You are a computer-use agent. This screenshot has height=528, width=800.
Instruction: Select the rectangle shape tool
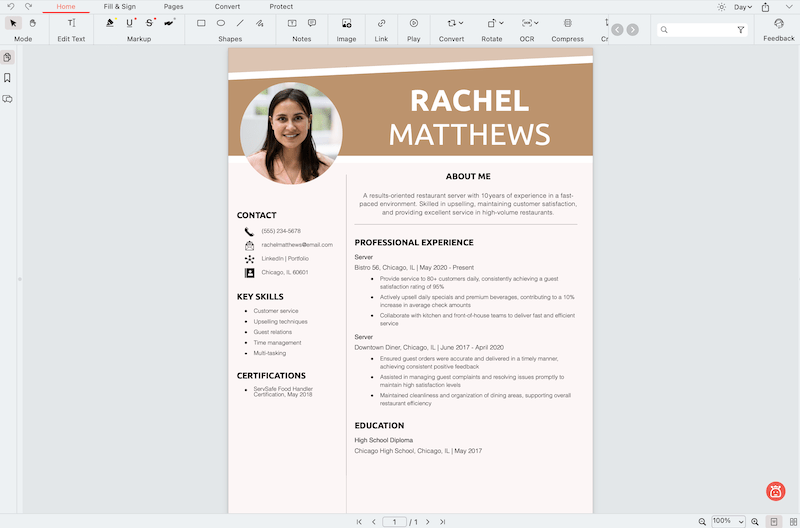(x=201, y=23)
